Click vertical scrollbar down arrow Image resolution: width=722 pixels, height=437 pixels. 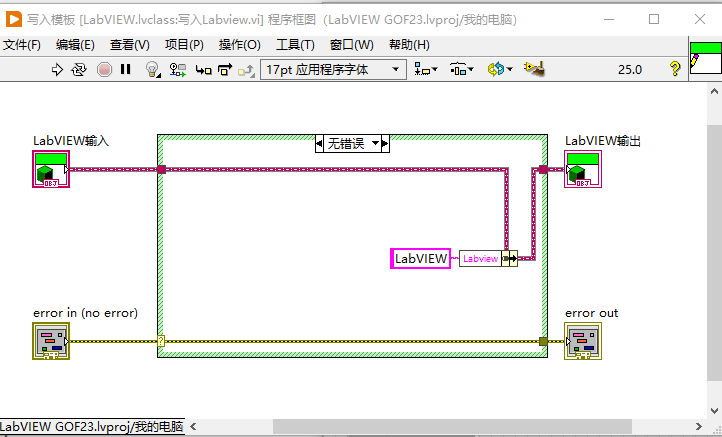714,409
